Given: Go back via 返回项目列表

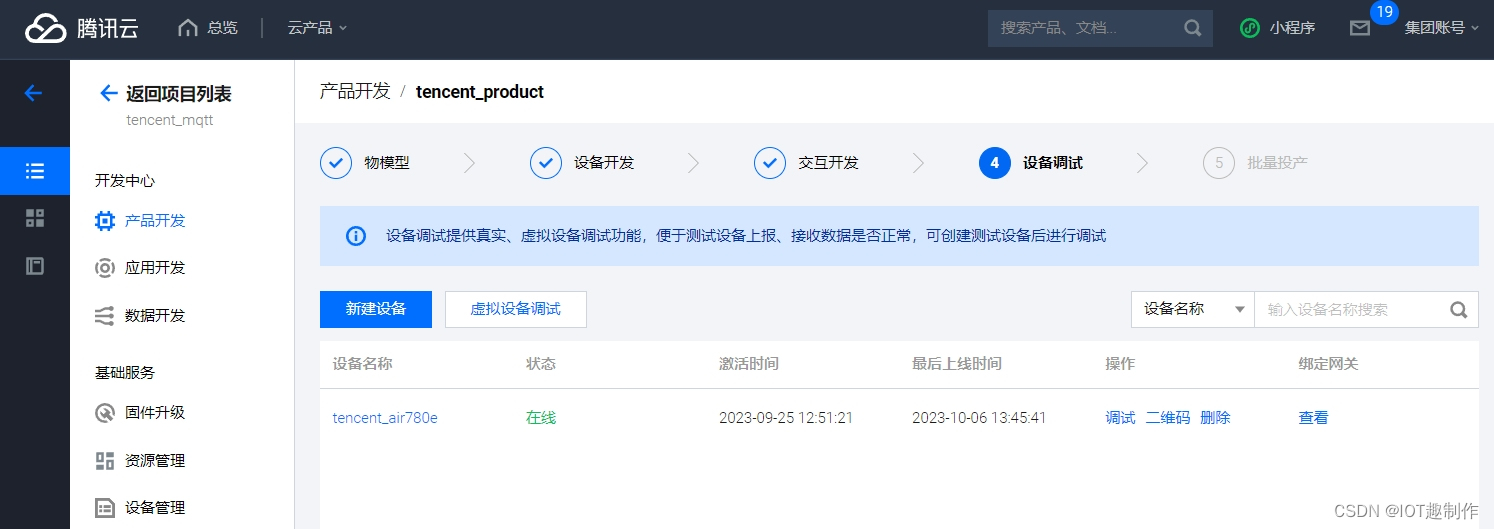Looking at the screenshot, I should pyautogui.click(x=165, y=94).
